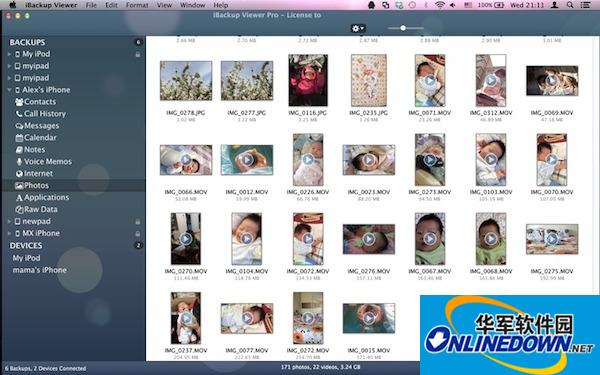Click Spotlight search icon in menu bar

coord(570,5)
